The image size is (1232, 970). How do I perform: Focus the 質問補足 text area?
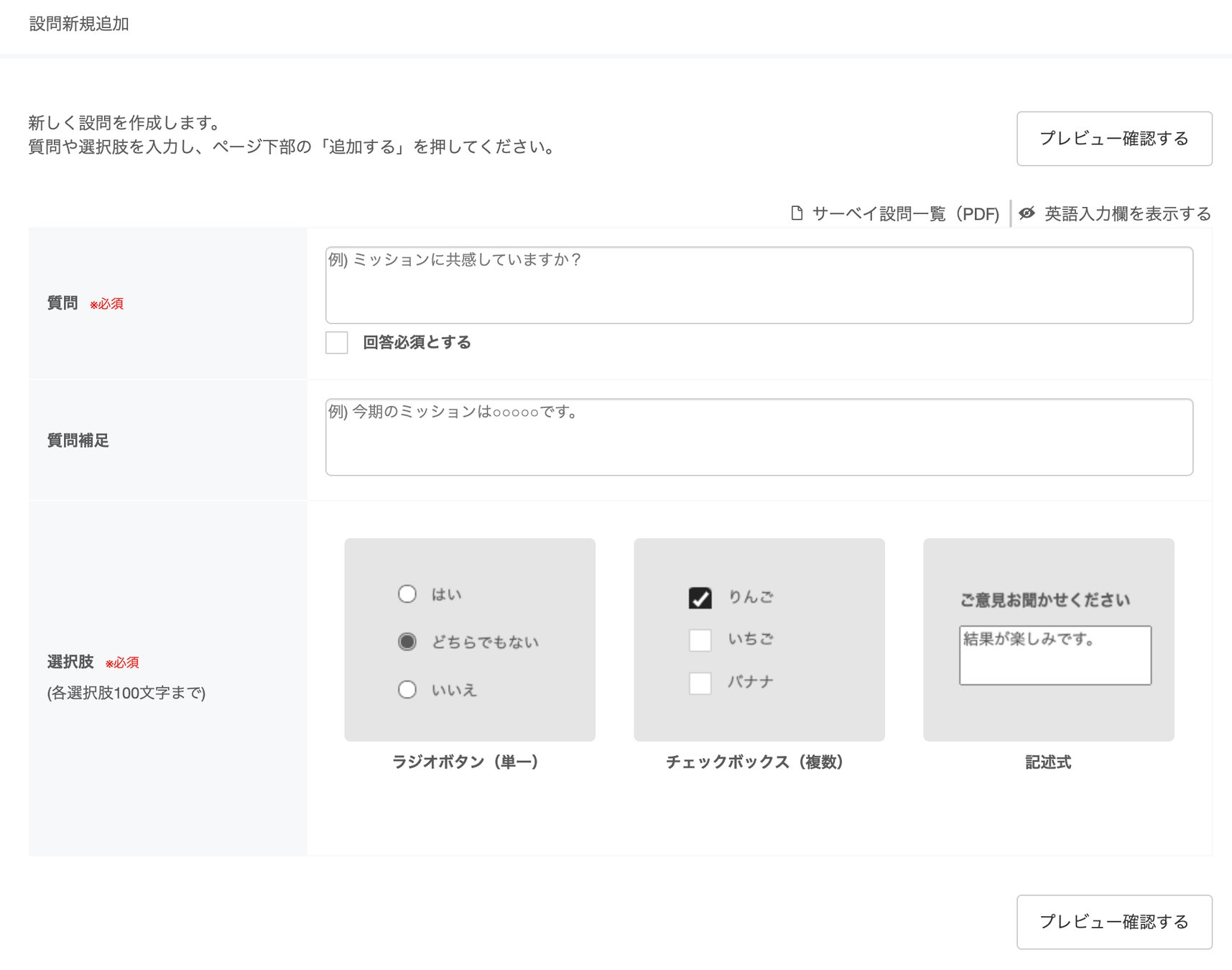click(x=759, y=437)
